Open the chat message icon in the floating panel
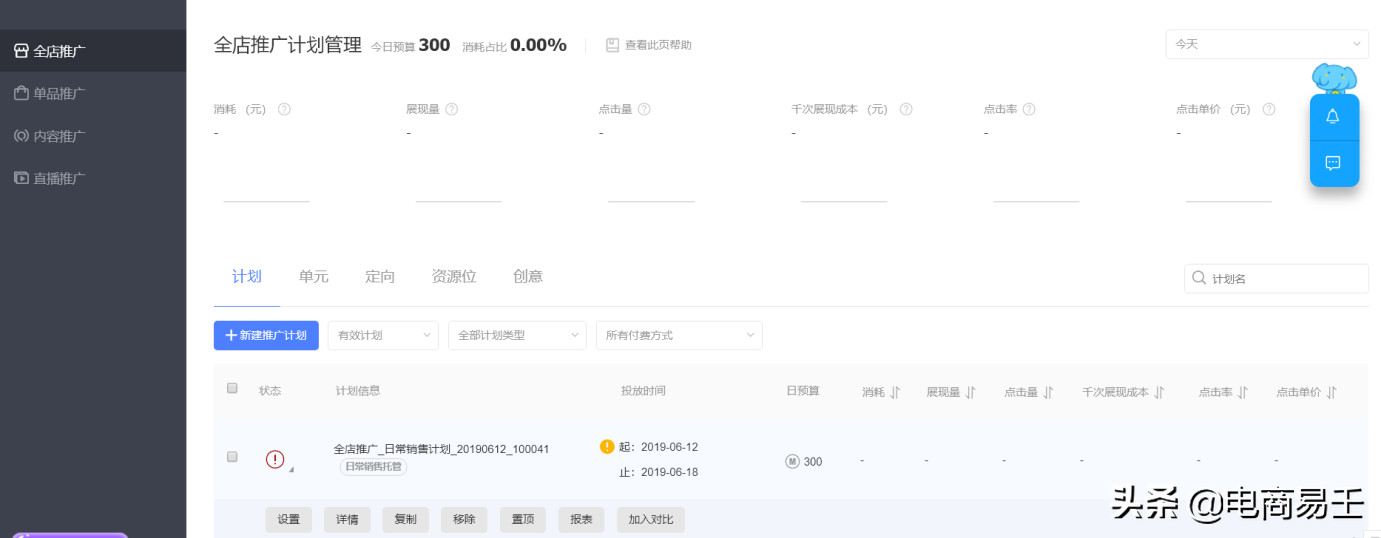 (x=1333, y=163)
